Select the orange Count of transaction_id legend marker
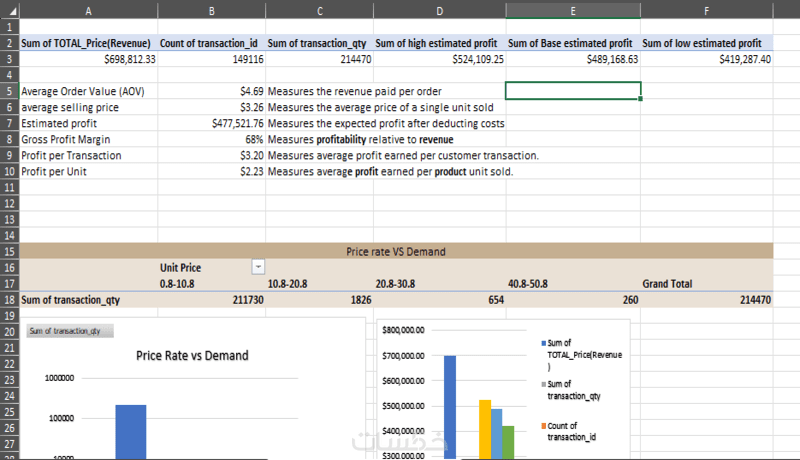The height and width of the screenshot is (460, 800). click(x=542, y=426)
